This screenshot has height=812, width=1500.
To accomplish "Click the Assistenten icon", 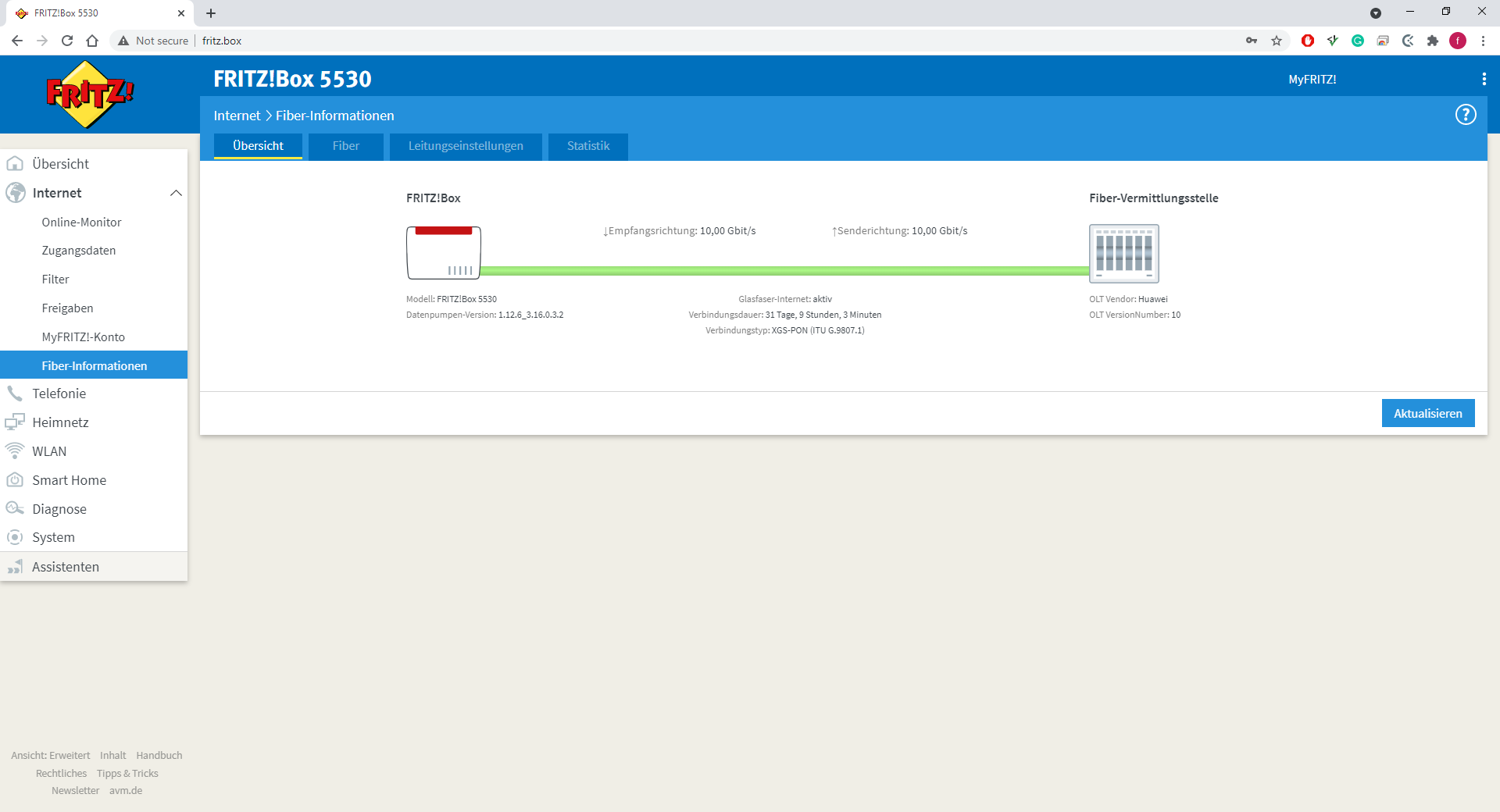I will coord(15,567).
